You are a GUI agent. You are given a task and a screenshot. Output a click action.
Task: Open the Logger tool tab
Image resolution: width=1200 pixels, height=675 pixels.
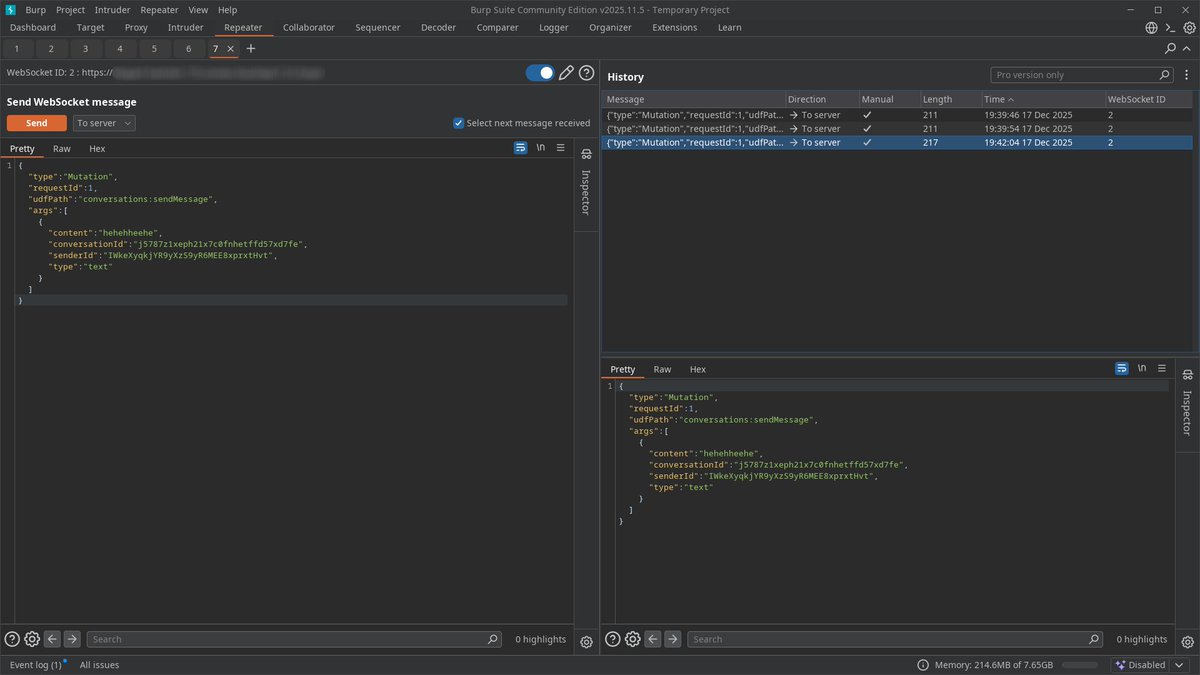[554, 27]
